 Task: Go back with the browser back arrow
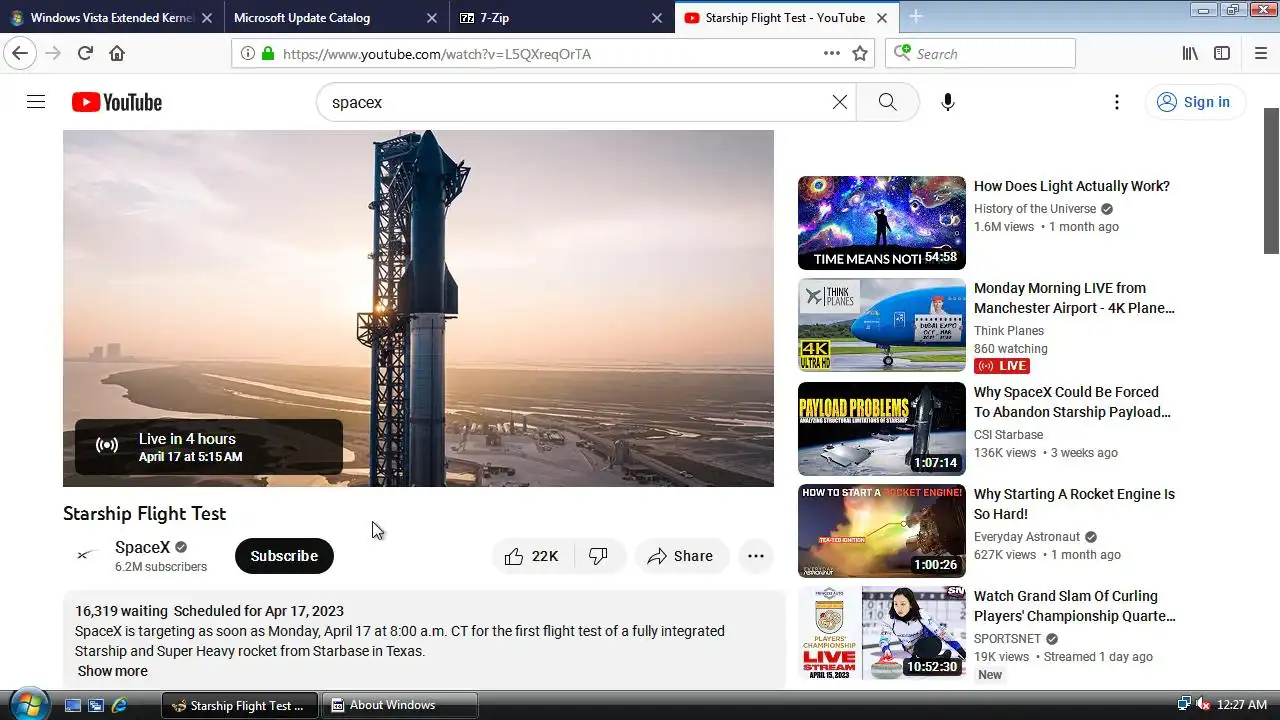pos(20,53)
